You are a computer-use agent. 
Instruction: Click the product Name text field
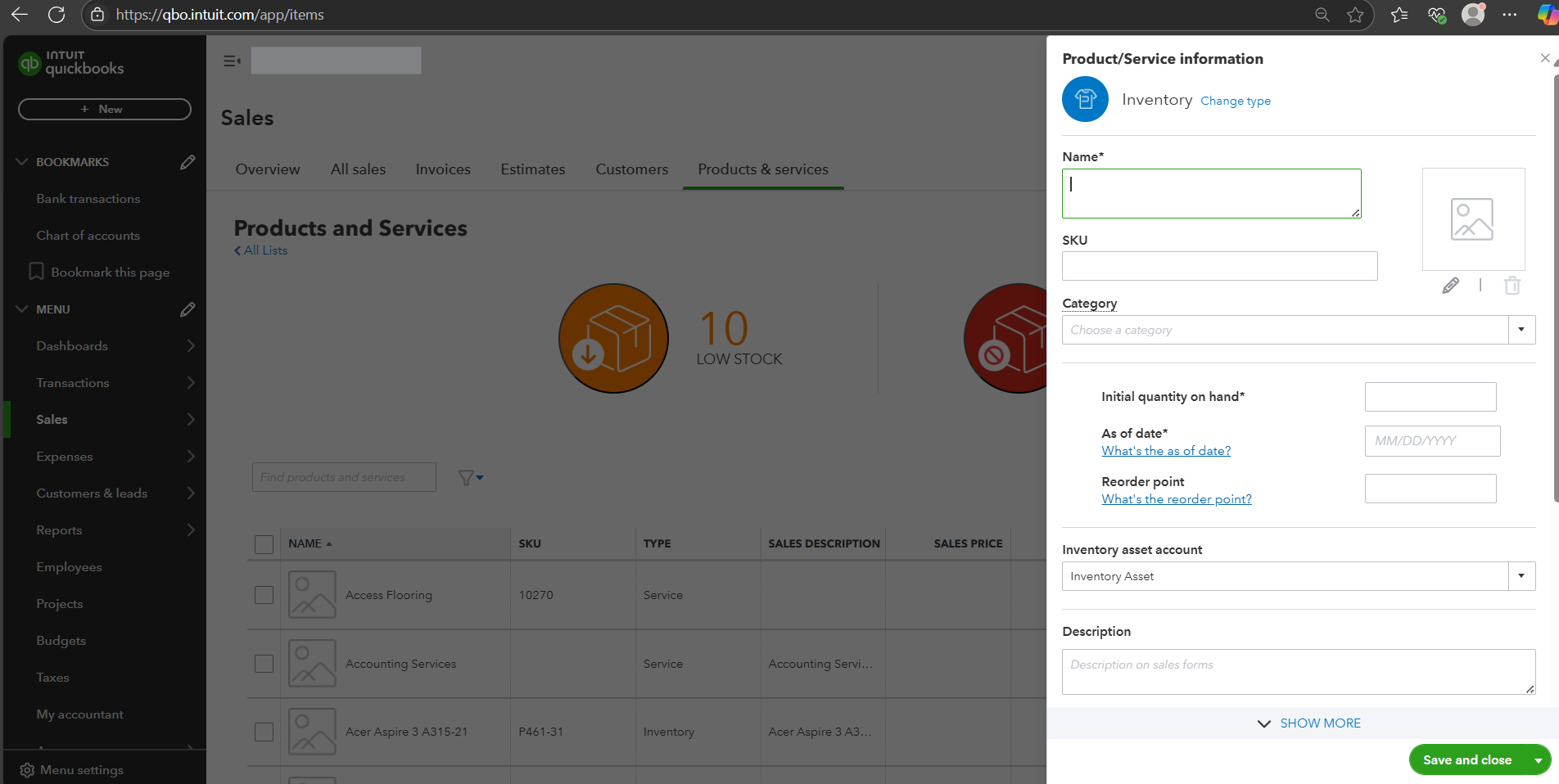(1212, 194)
